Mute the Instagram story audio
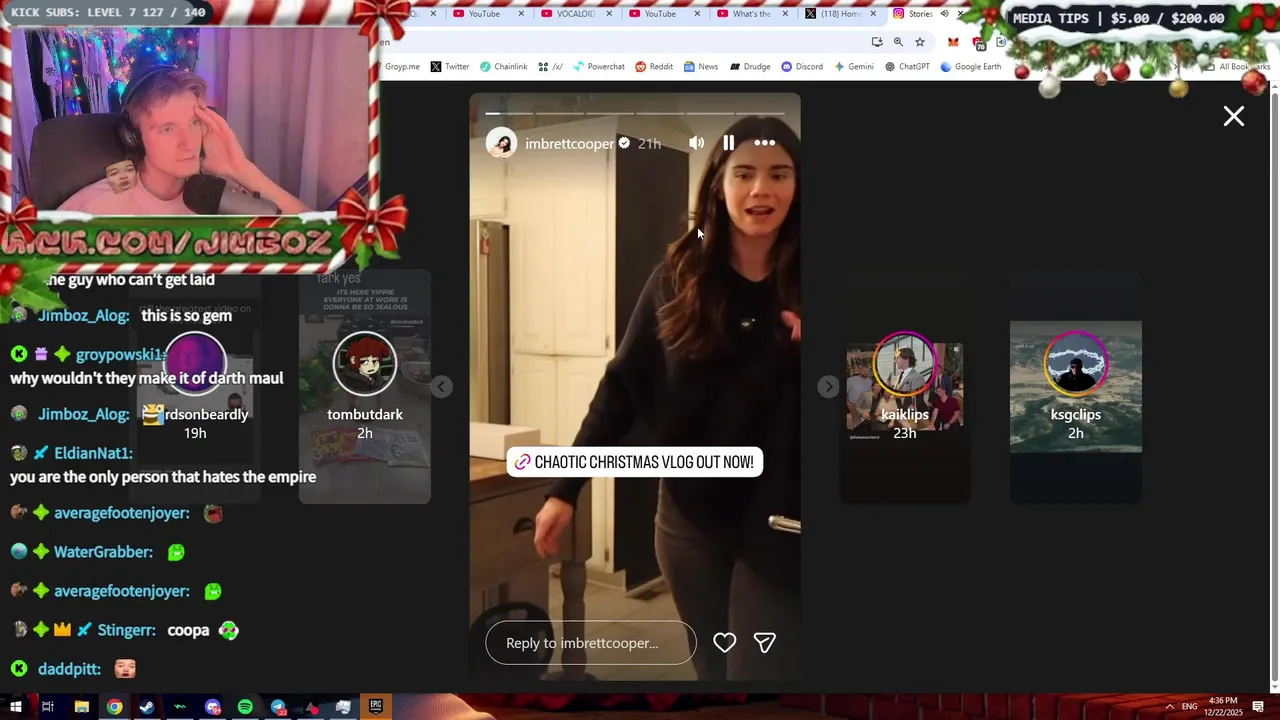This screenshot has height=720, width=1280. tap(696, 143)
